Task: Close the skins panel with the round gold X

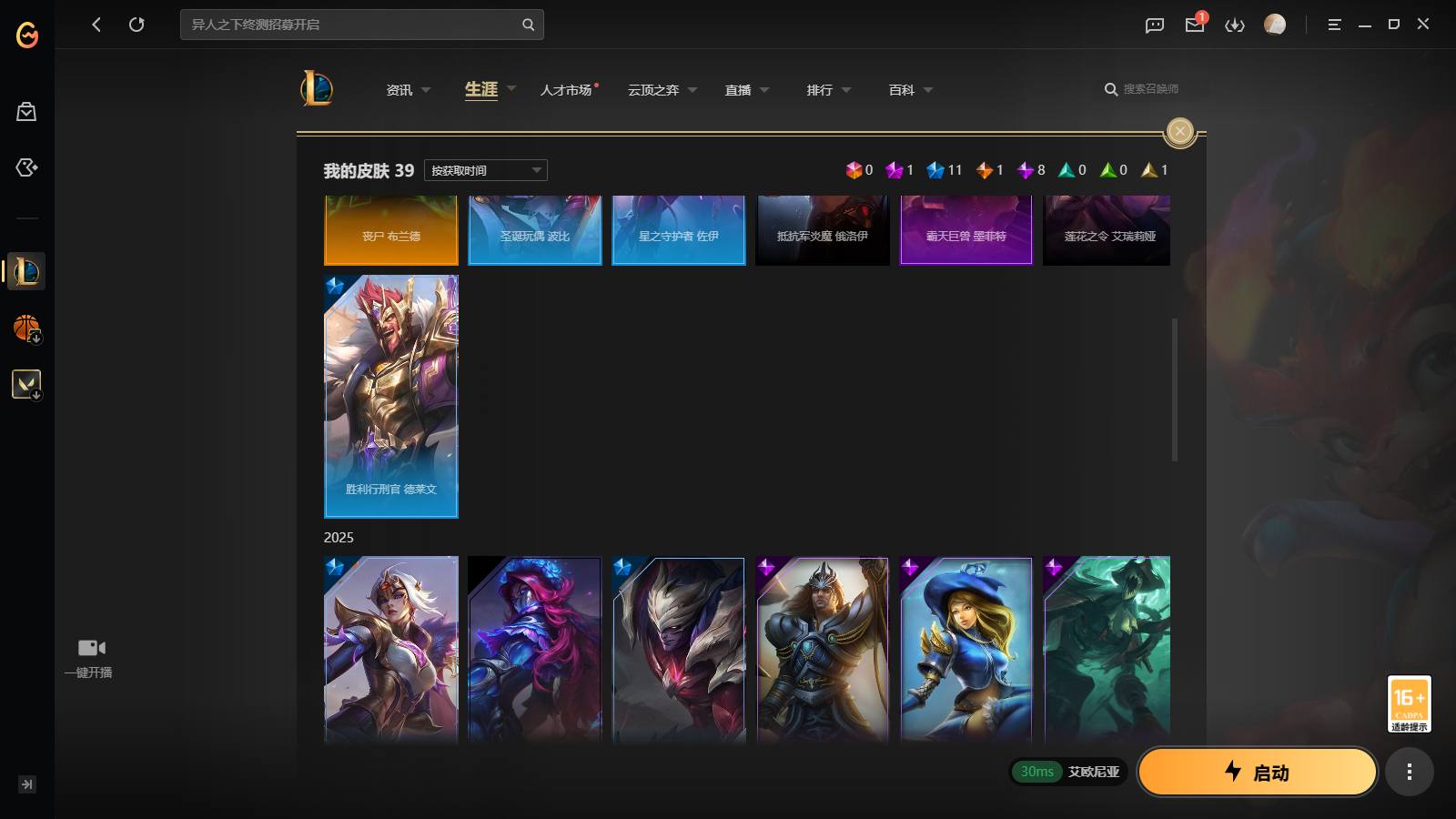Action: coord(1180,131)
